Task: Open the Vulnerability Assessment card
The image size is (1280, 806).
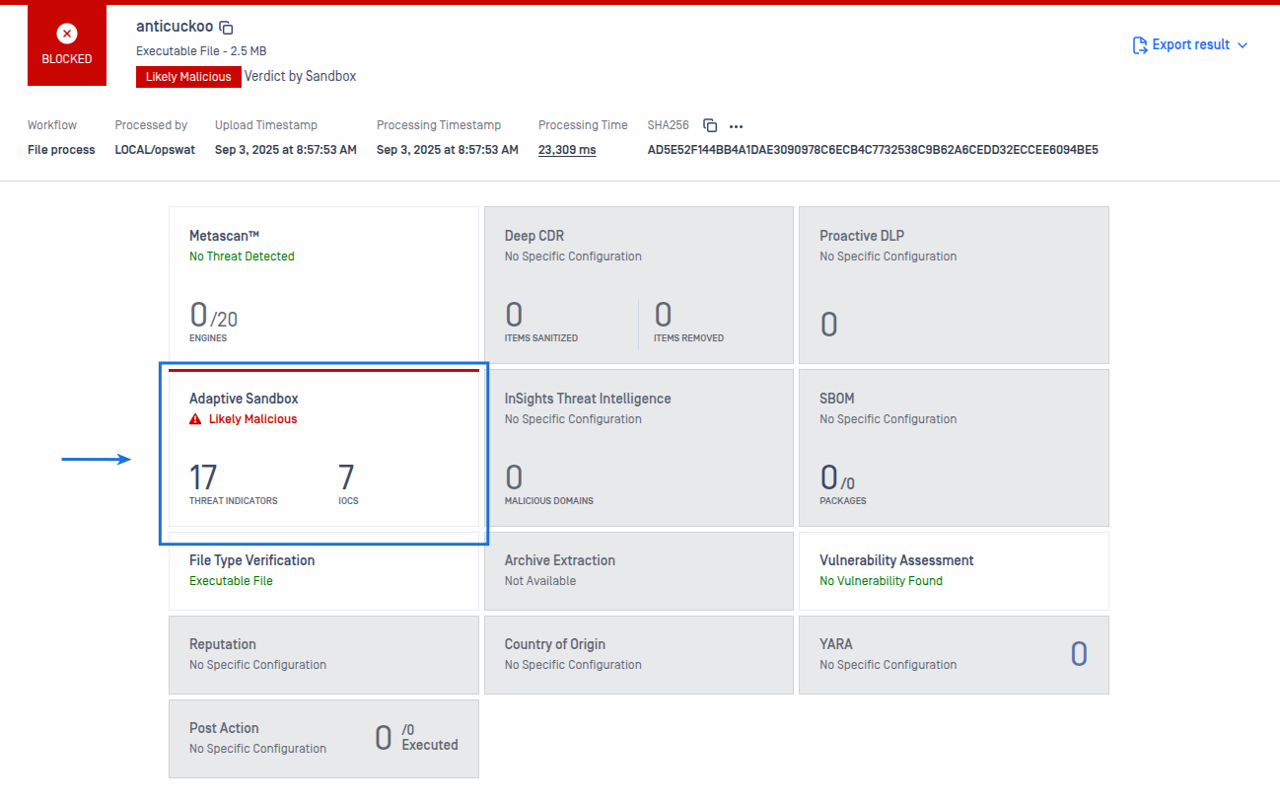Action: pyautogui.click(x=953, y=570)
